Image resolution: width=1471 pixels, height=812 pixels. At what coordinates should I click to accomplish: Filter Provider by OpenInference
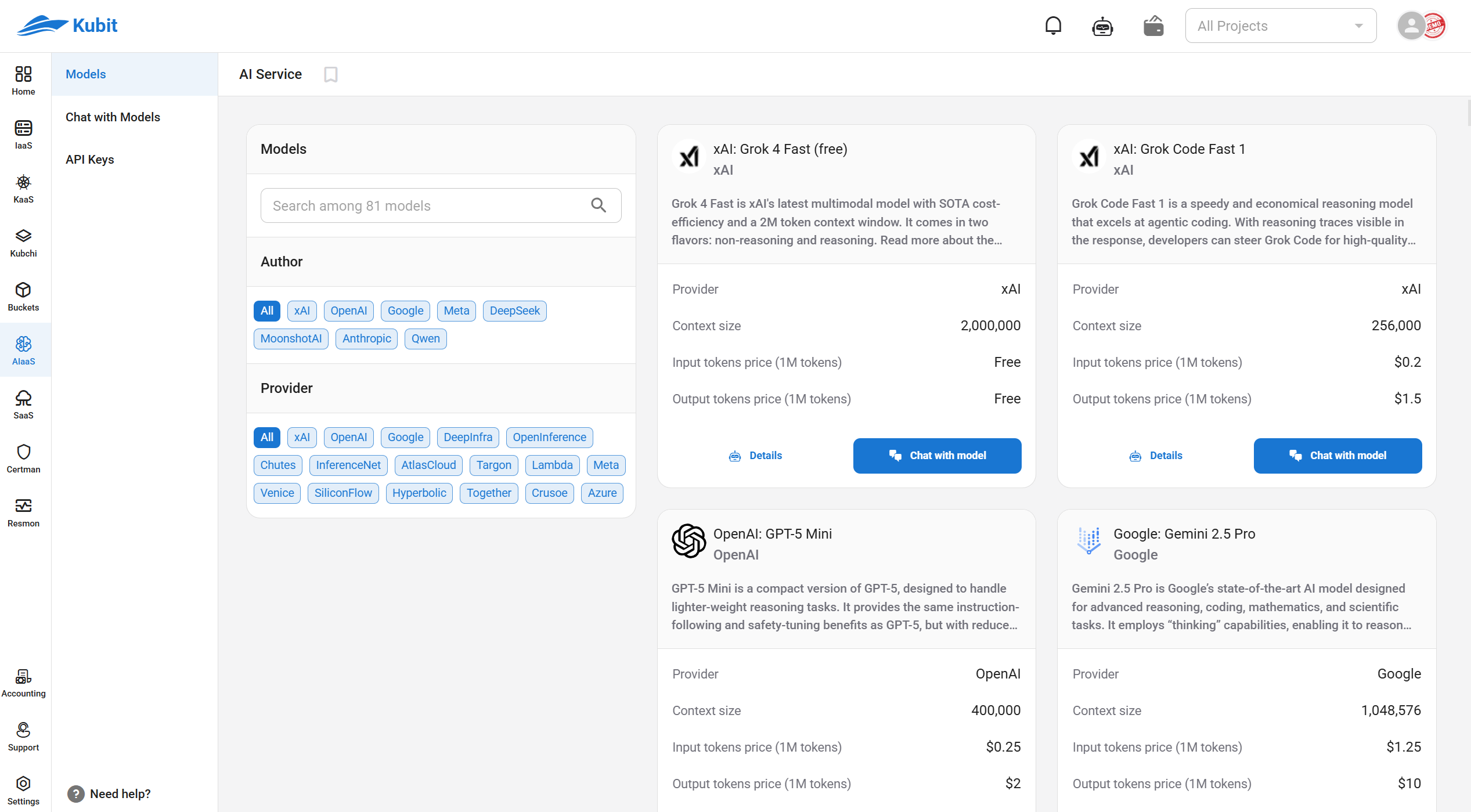point(549,438)
